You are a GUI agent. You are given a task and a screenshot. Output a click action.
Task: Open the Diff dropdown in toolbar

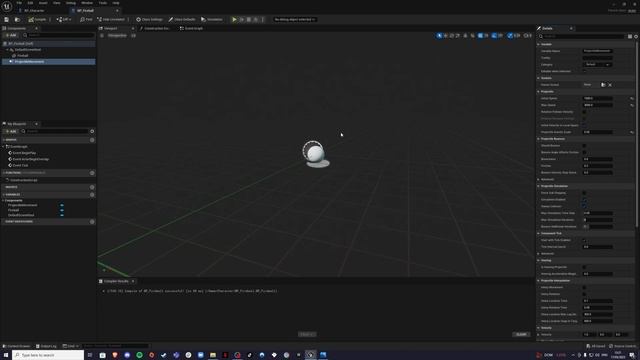64,20
